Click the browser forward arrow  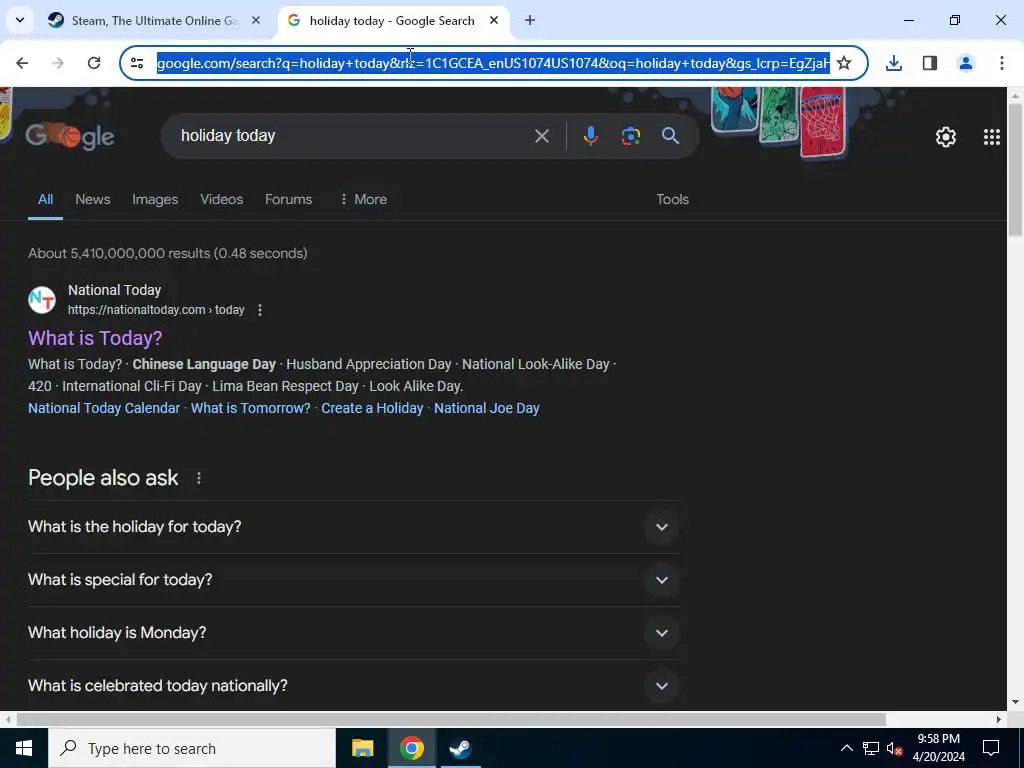pyautogui.click(x=58, y=63)
